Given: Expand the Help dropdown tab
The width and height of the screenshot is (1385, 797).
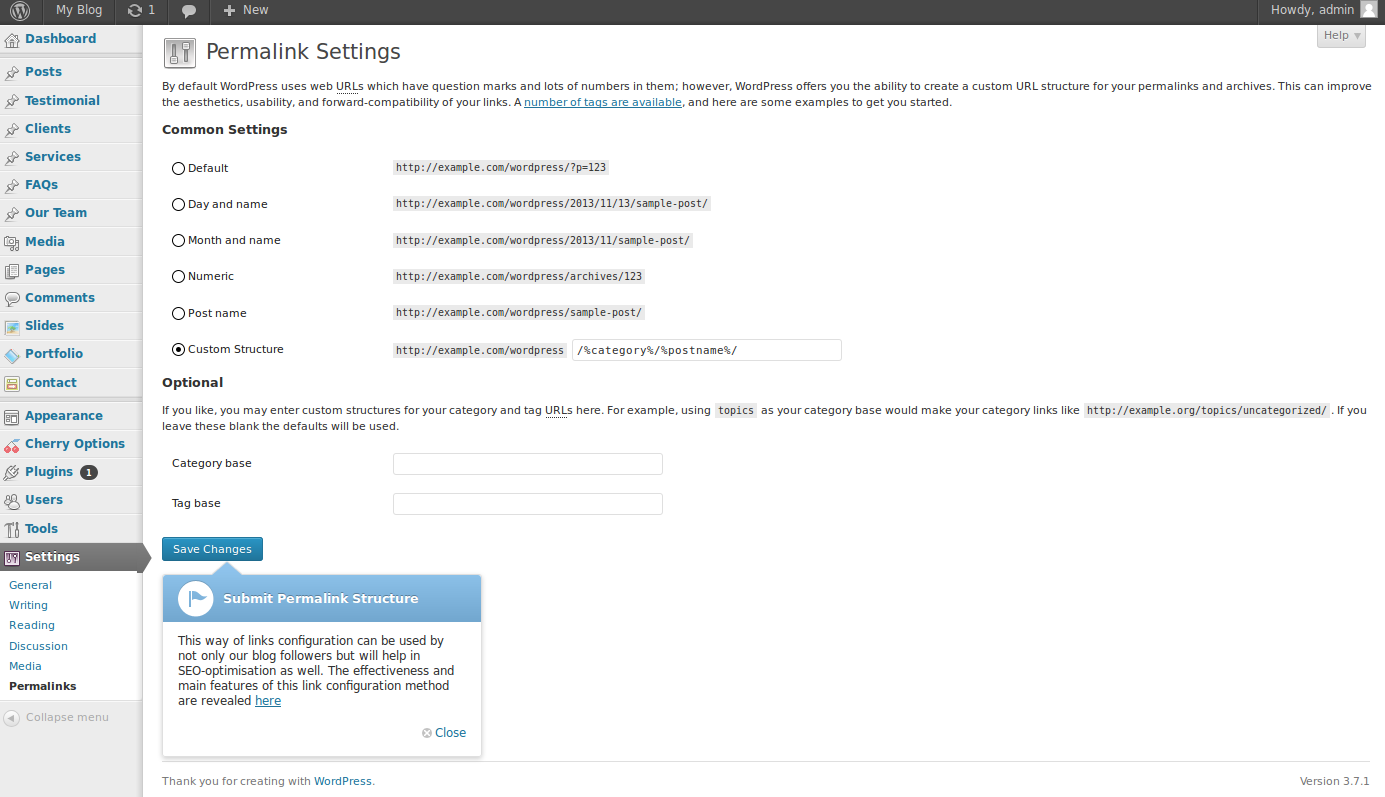Looking at the screenshot, I should pos(1342,36).
